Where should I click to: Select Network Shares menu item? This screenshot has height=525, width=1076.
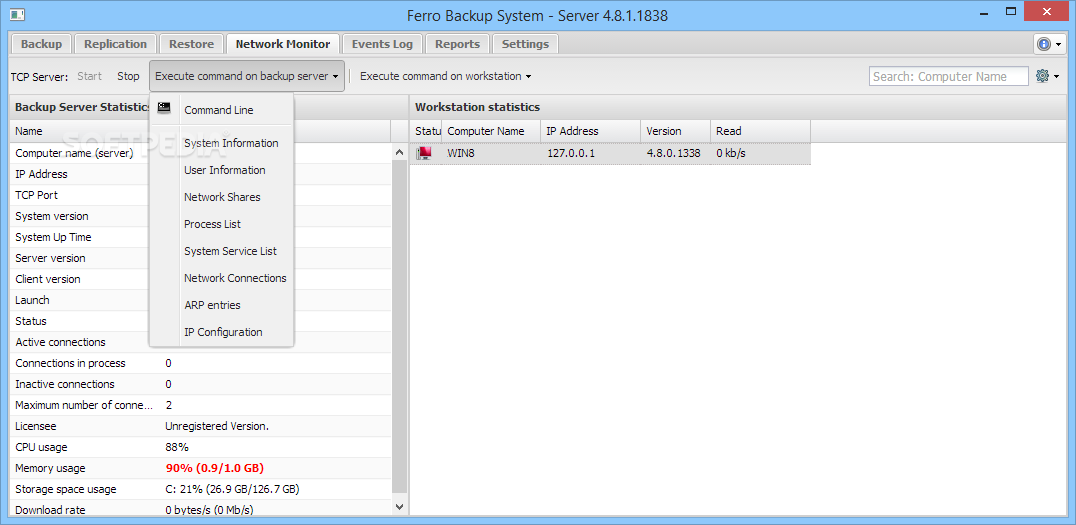221,197
